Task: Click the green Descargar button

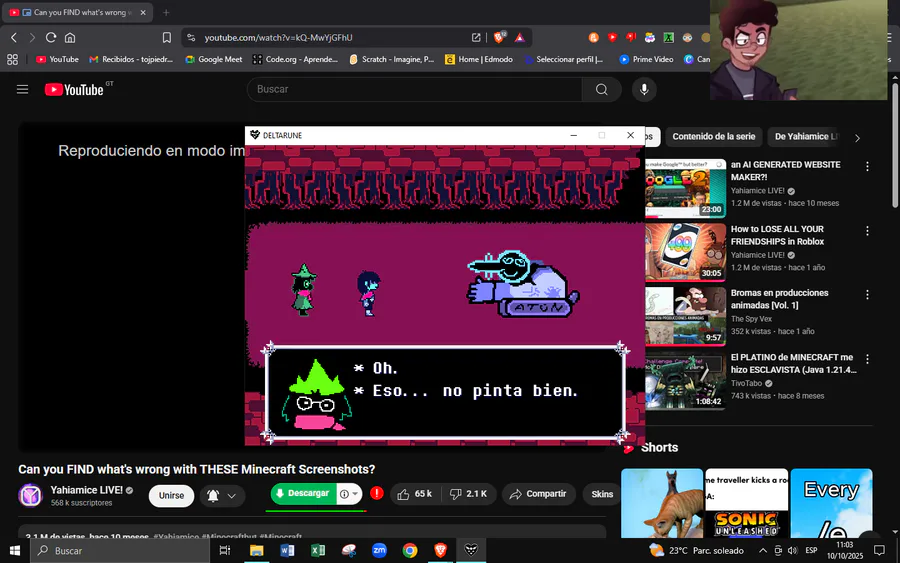Action: (304, 494)
